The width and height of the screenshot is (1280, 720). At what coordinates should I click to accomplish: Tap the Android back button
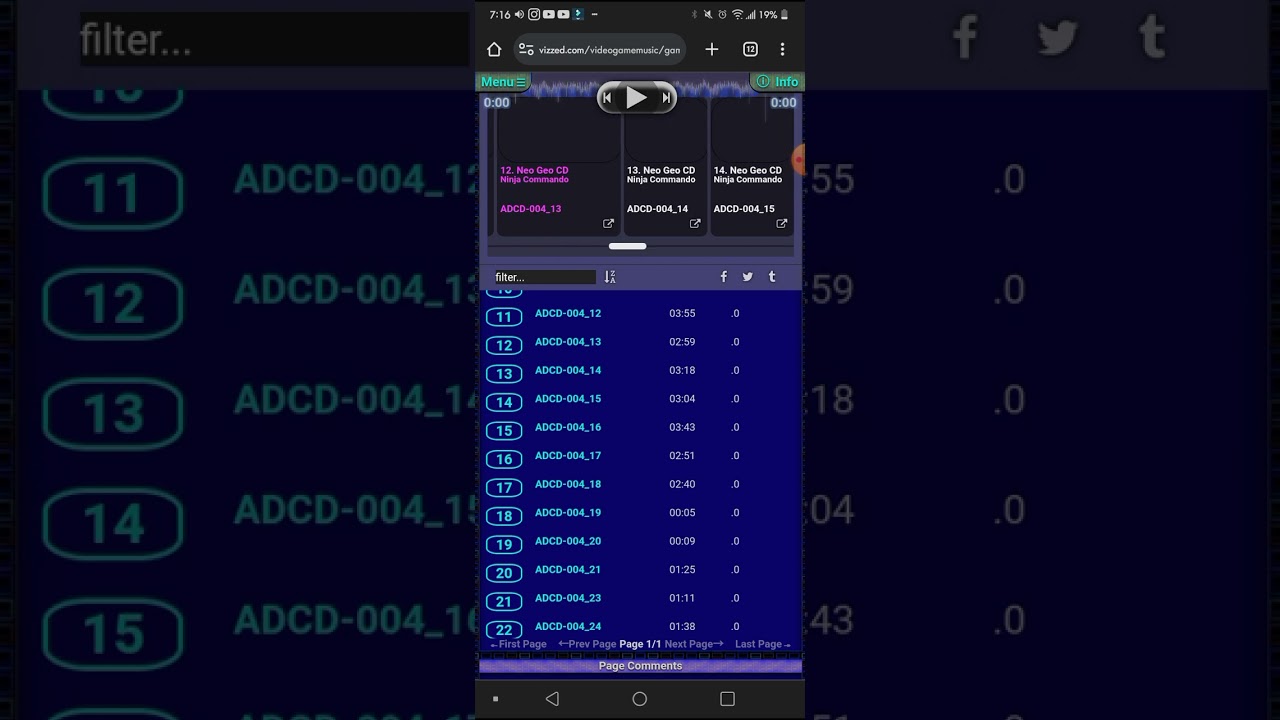tap(552, 699)
